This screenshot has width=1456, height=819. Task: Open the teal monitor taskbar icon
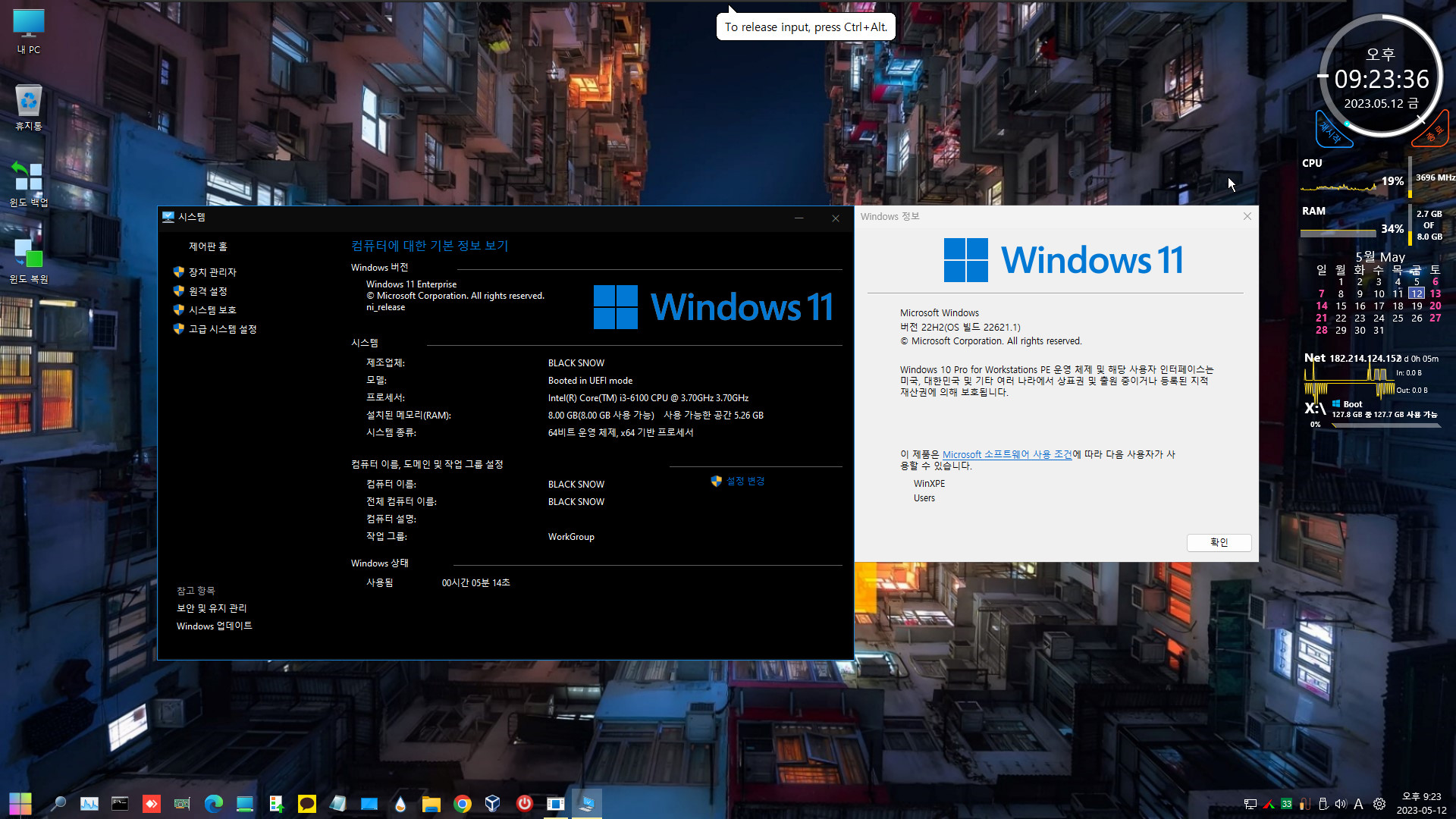245,803
